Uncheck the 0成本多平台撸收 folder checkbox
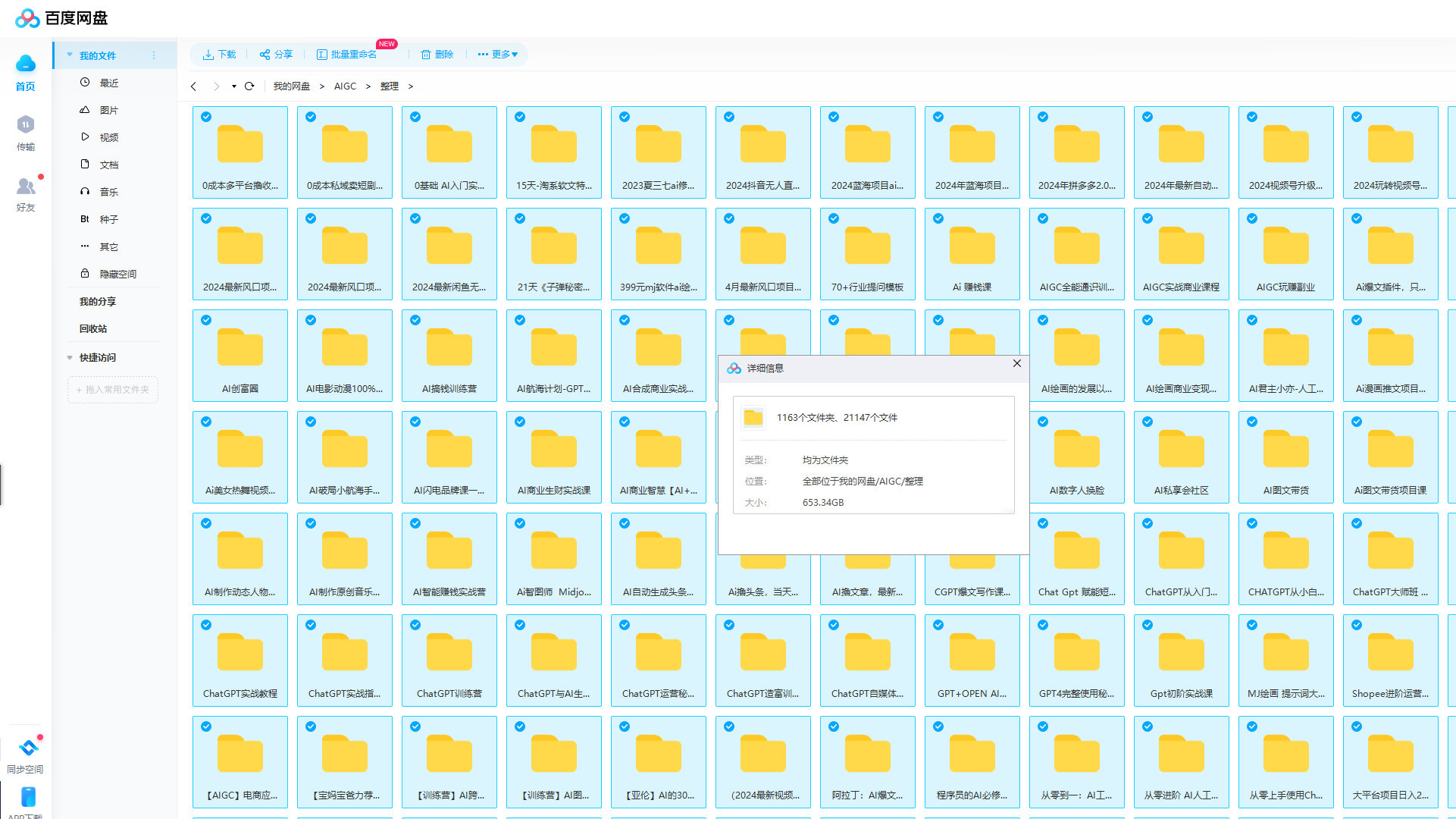Screen dimensions: 1456x819 (x=206, y=117)
